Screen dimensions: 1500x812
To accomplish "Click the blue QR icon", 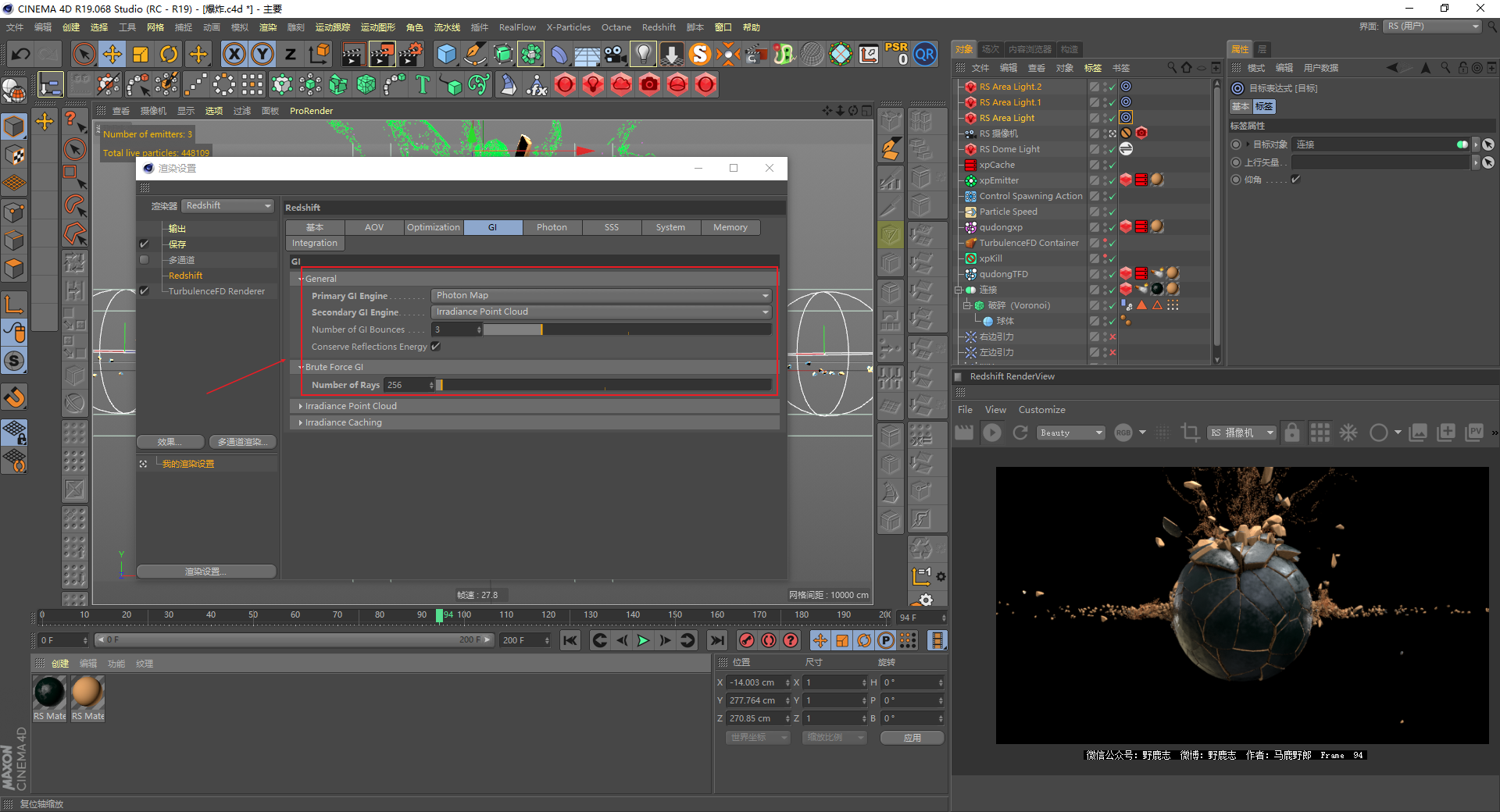I will (925, 54).
